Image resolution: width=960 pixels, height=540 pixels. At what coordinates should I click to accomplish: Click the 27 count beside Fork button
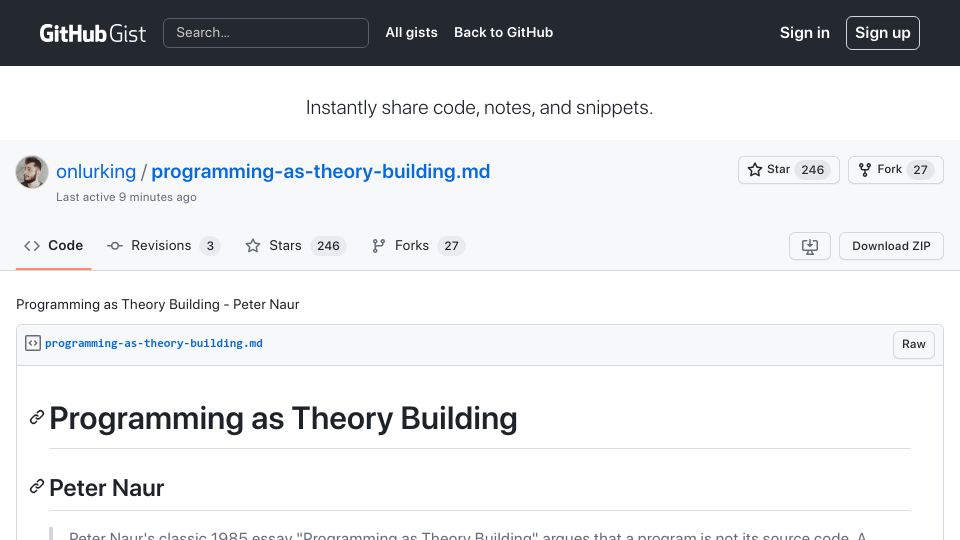(x=920, y=170)
